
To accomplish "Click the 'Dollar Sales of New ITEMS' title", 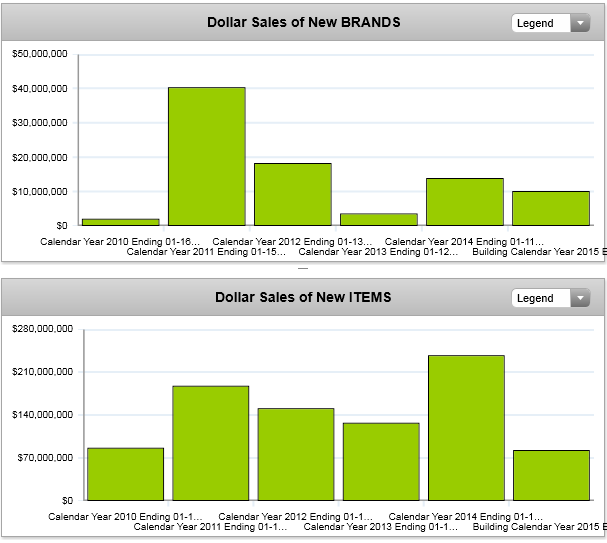I will pos(303,297).
